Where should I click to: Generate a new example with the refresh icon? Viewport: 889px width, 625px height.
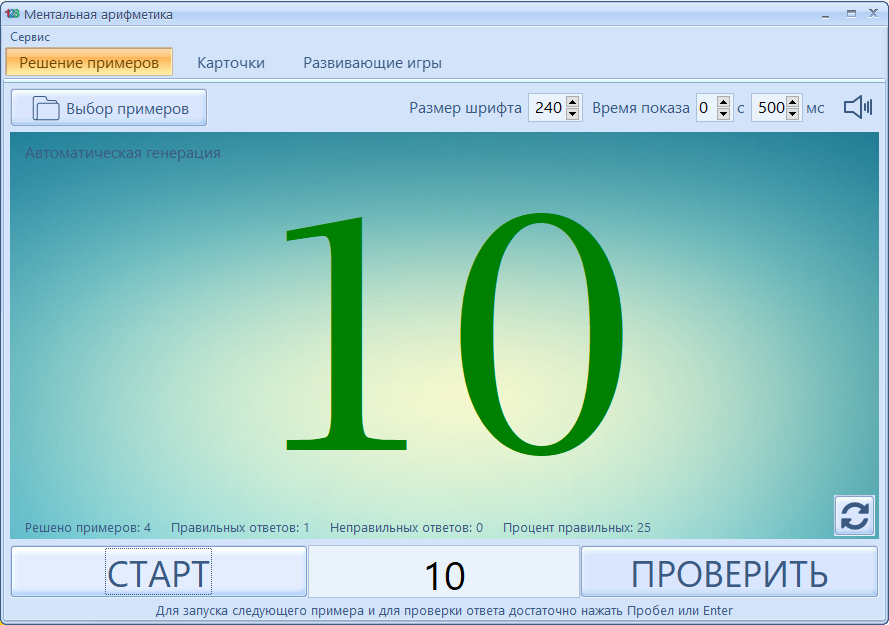click(855, 515)
